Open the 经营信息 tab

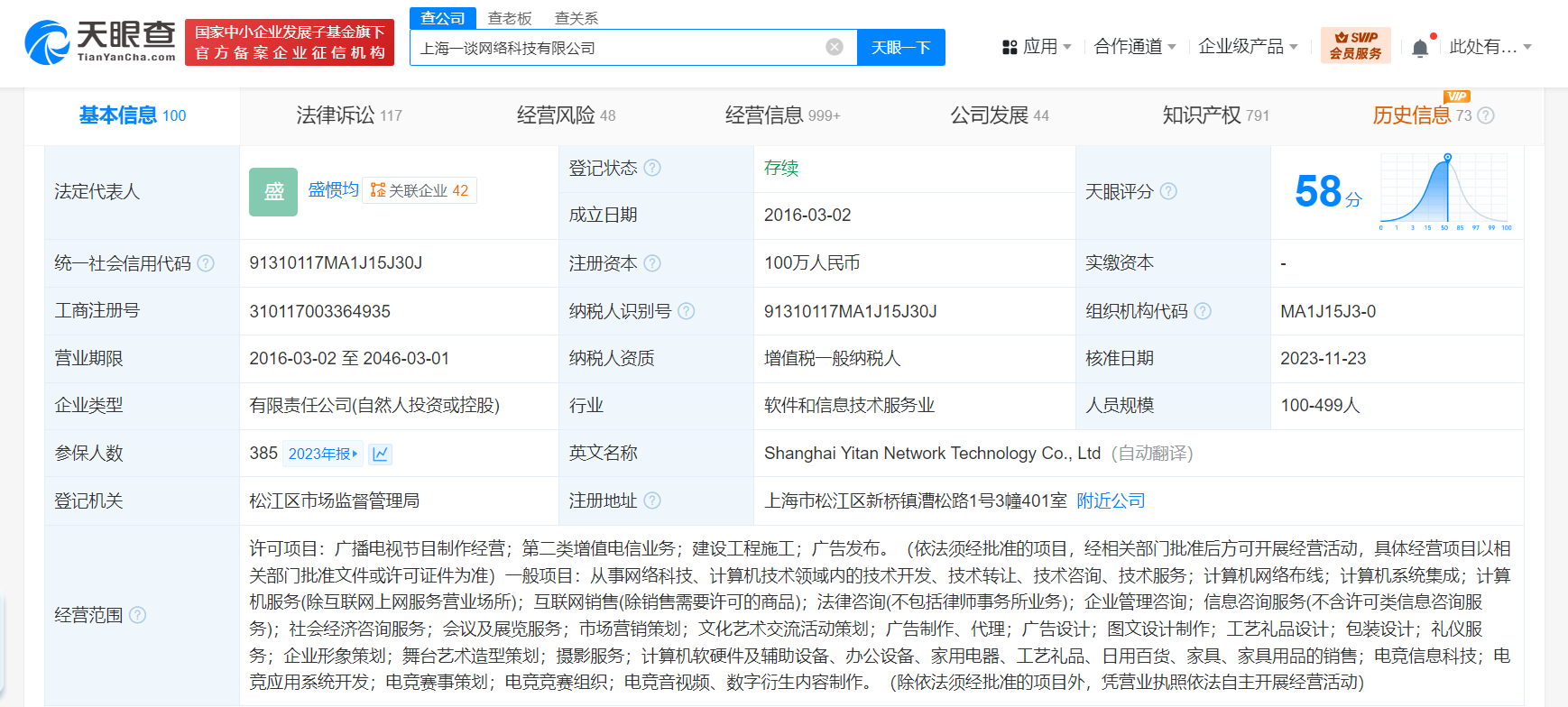(x=782, y=115)
